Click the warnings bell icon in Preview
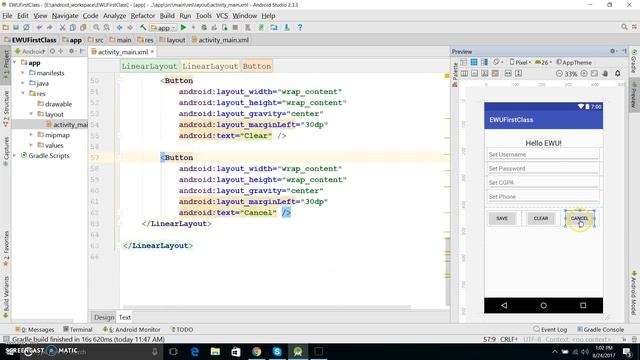 [x=618, y=73]
